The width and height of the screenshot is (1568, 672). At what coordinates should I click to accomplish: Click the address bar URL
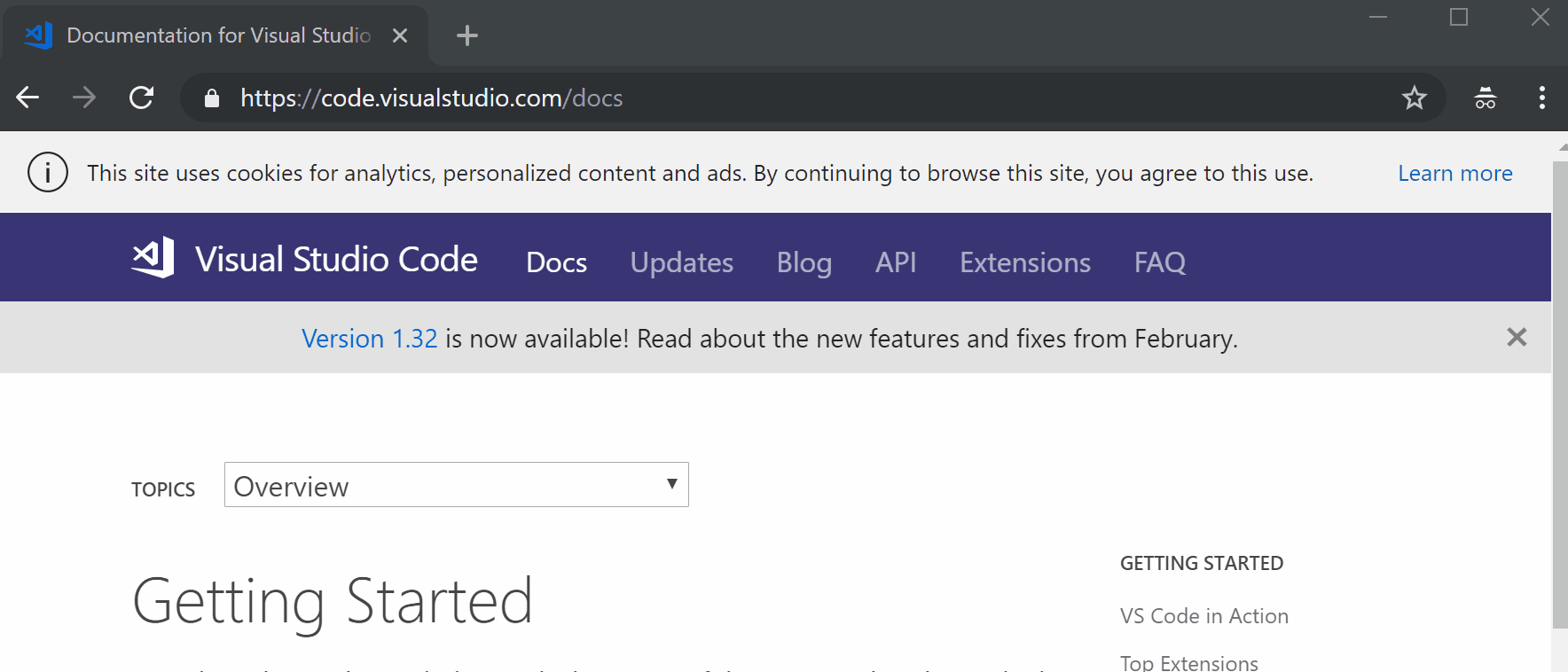[x=431, y=98]
